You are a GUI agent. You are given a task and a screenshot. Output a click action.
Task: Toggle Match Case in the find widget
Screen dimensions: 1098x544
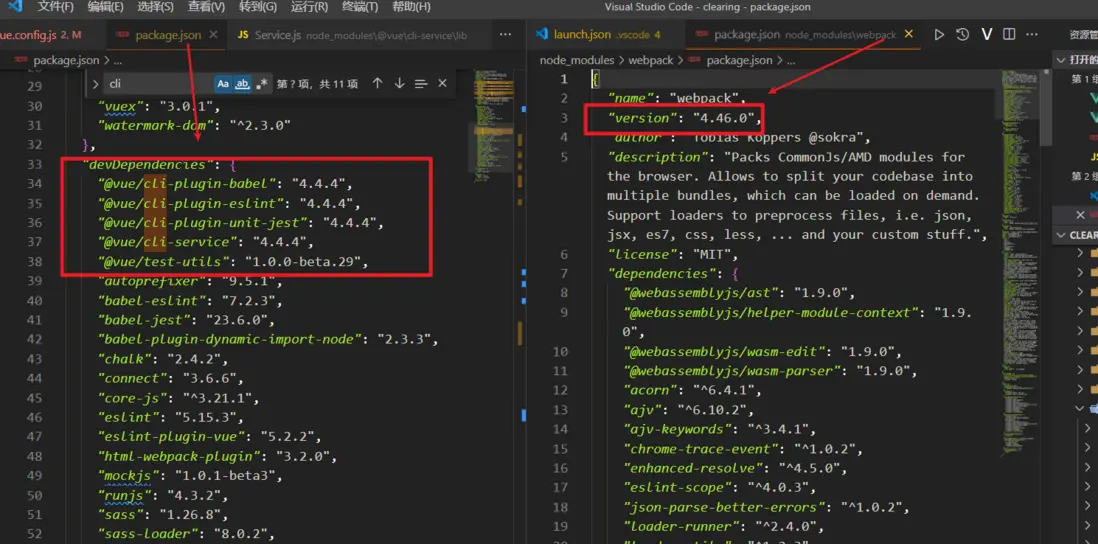pyautogui.click(x=223, y=84)
